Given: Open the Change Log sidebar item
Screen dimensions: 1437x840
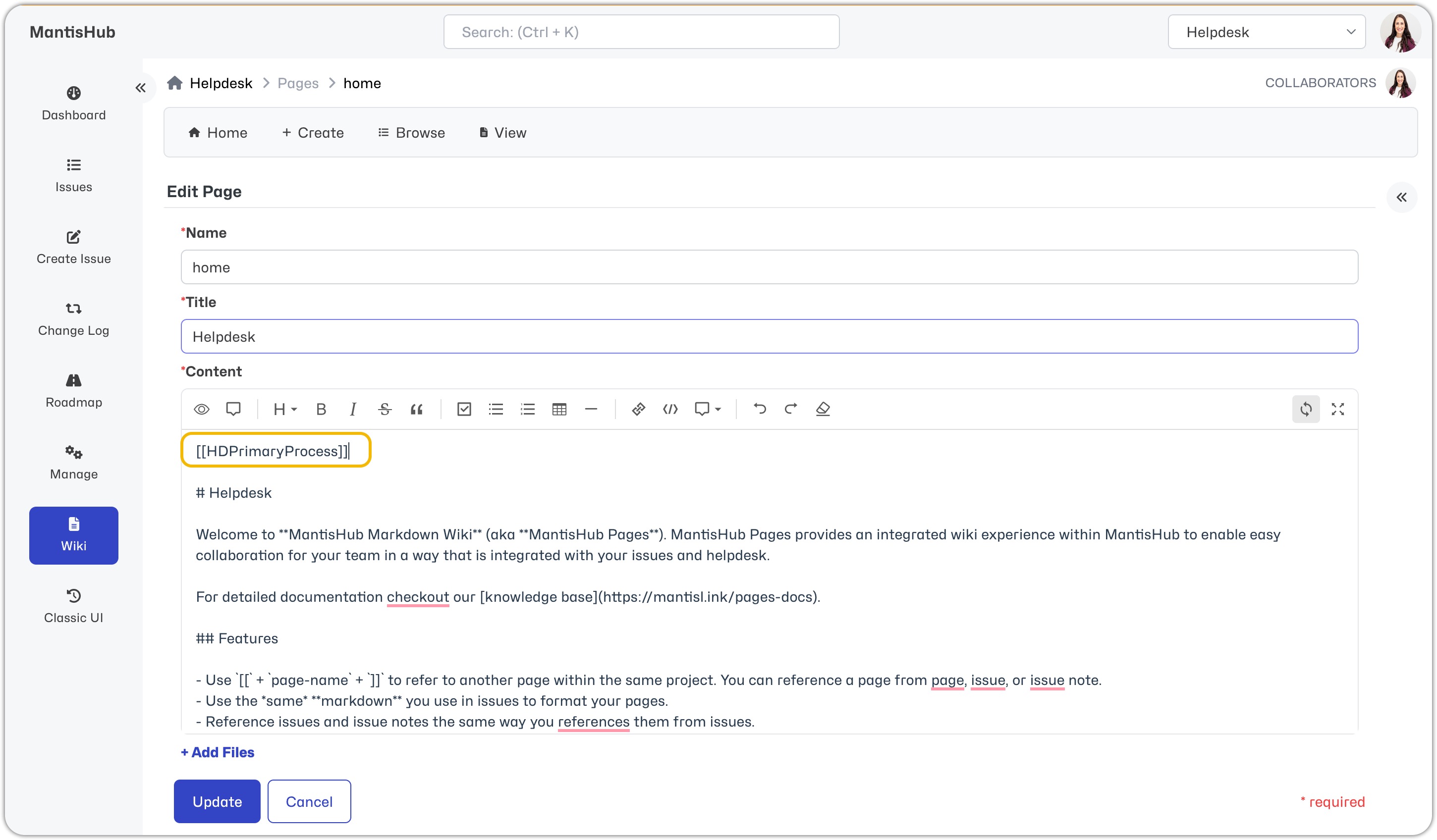Looking at the screenshot, I should click(73, 319).
